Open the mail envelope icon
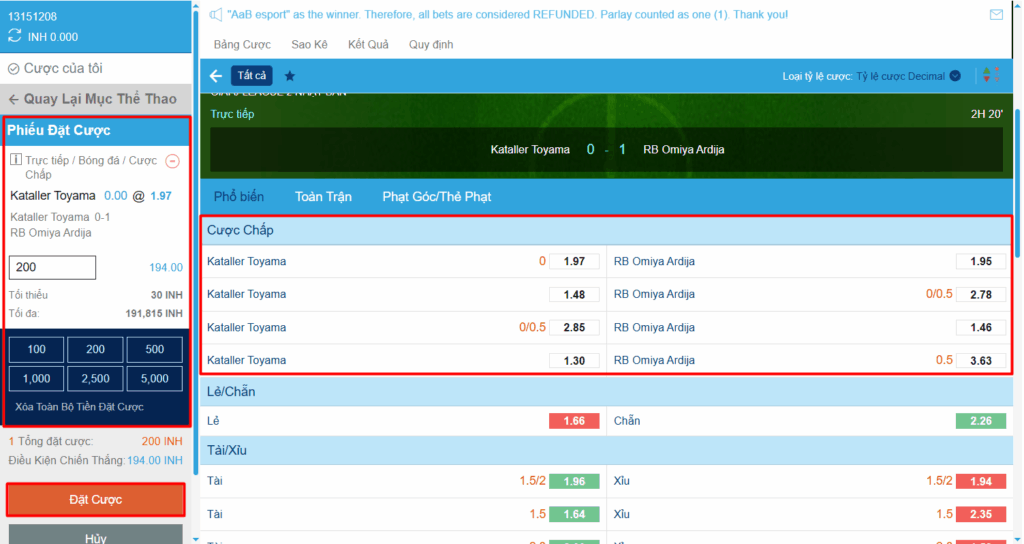1024x544 pixels. pos(996,14)
